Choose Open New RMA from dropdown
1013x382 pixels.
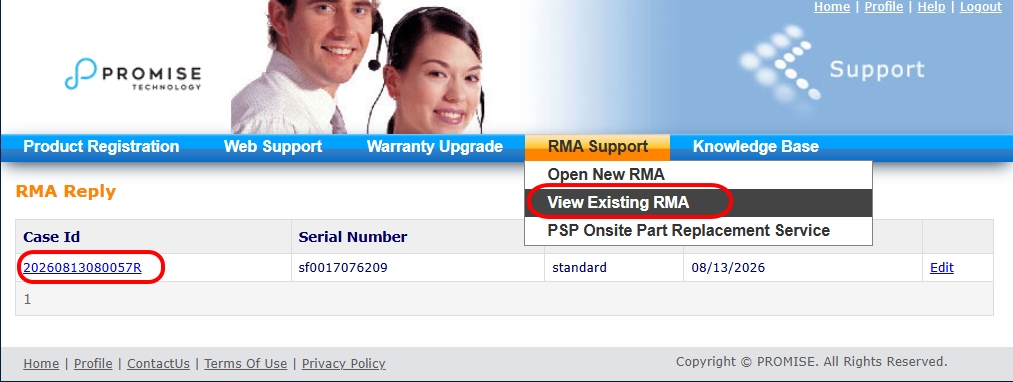(x=698, y=175)
